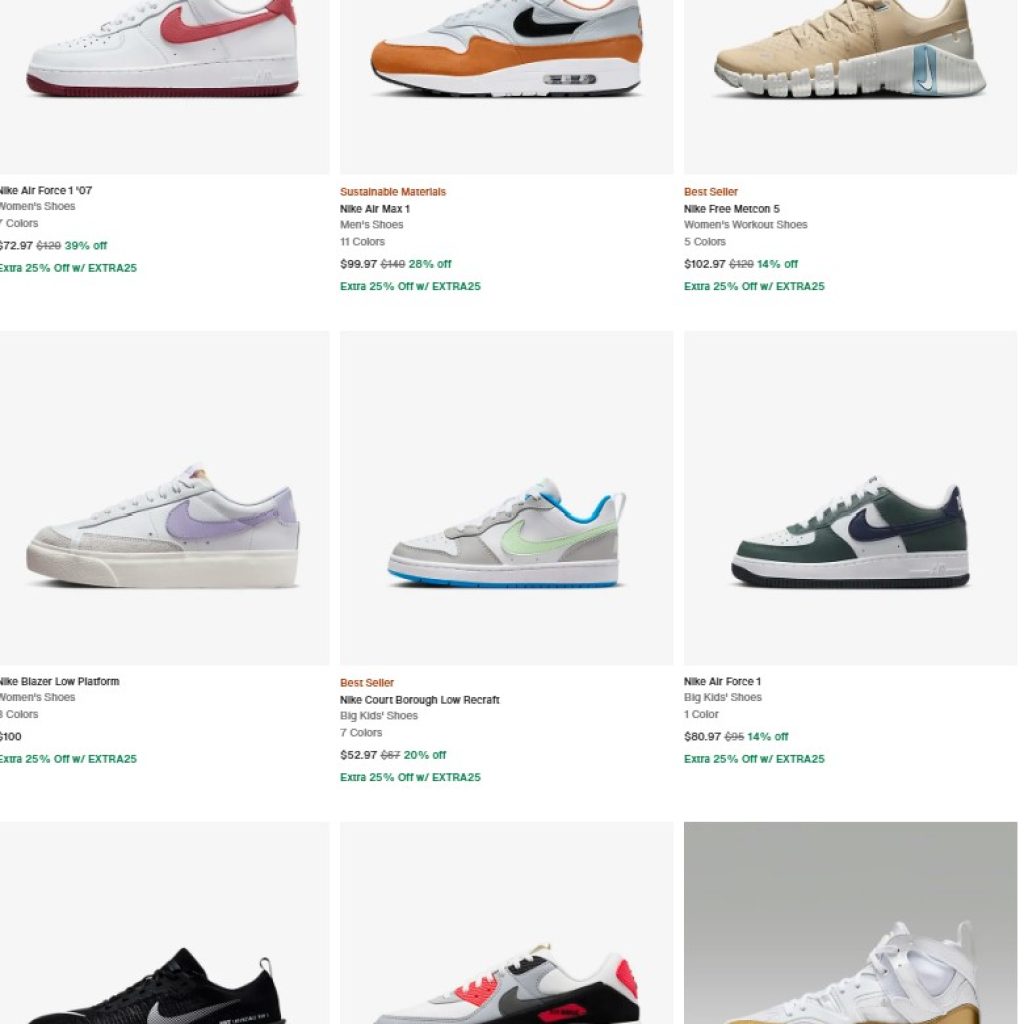The height and width of the screenshot is (1024, 1024).
Task: Open the Nike Air Force 1 '07 product image
Action: click(x=163, y=87)
